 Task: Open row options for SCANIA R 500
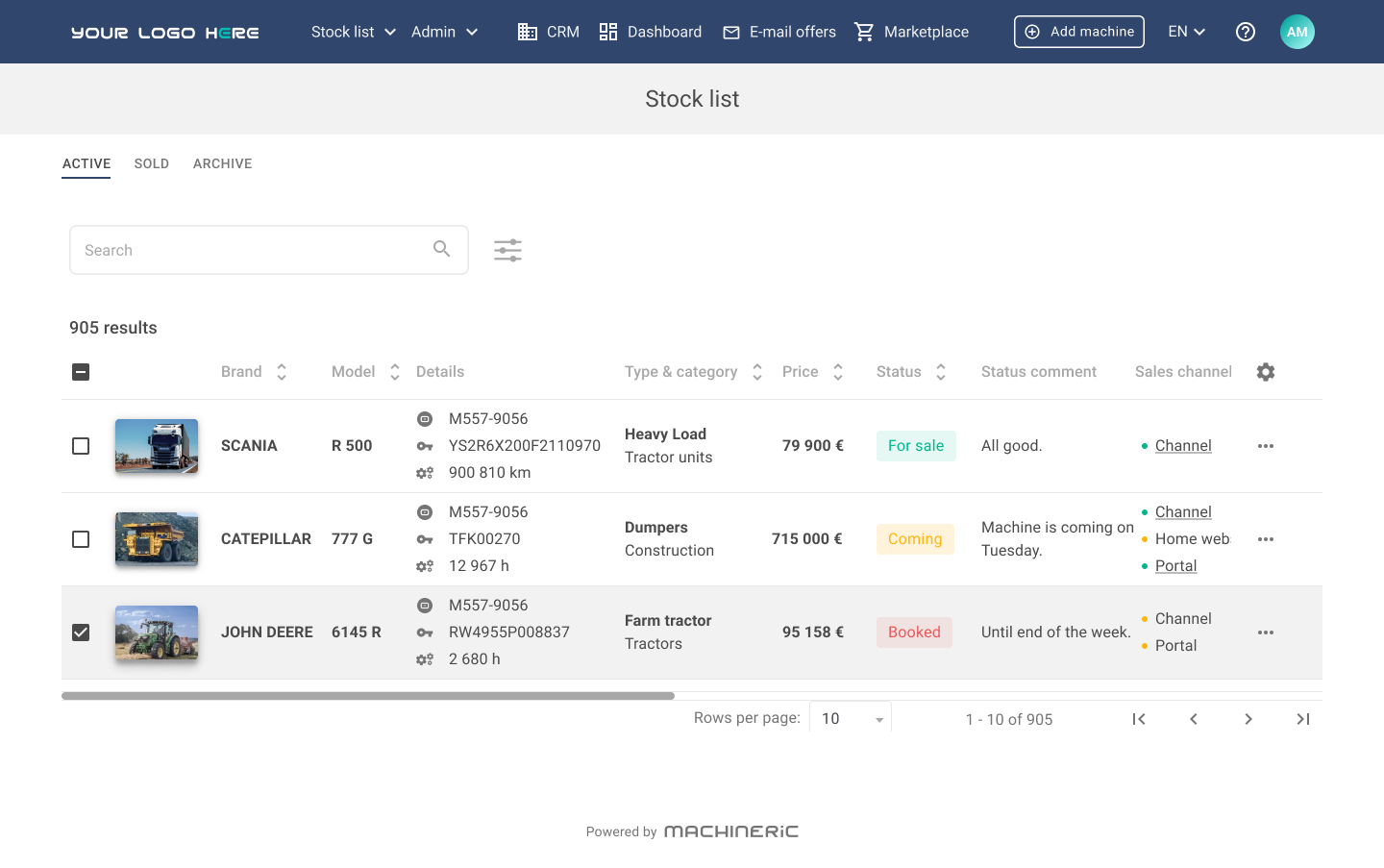point(1266,446)
